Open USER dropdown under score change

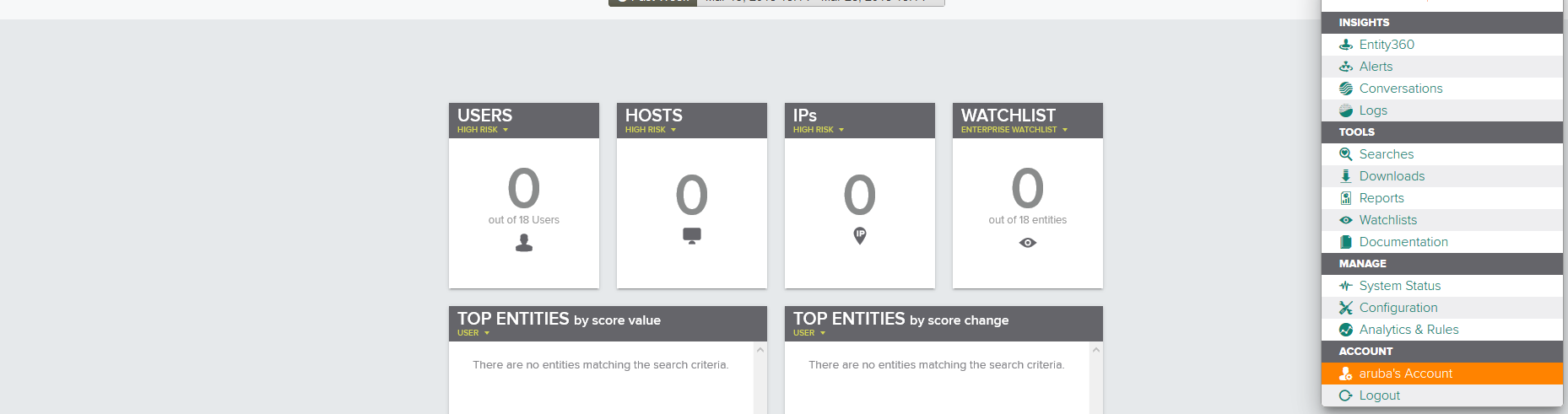[809, 333]
